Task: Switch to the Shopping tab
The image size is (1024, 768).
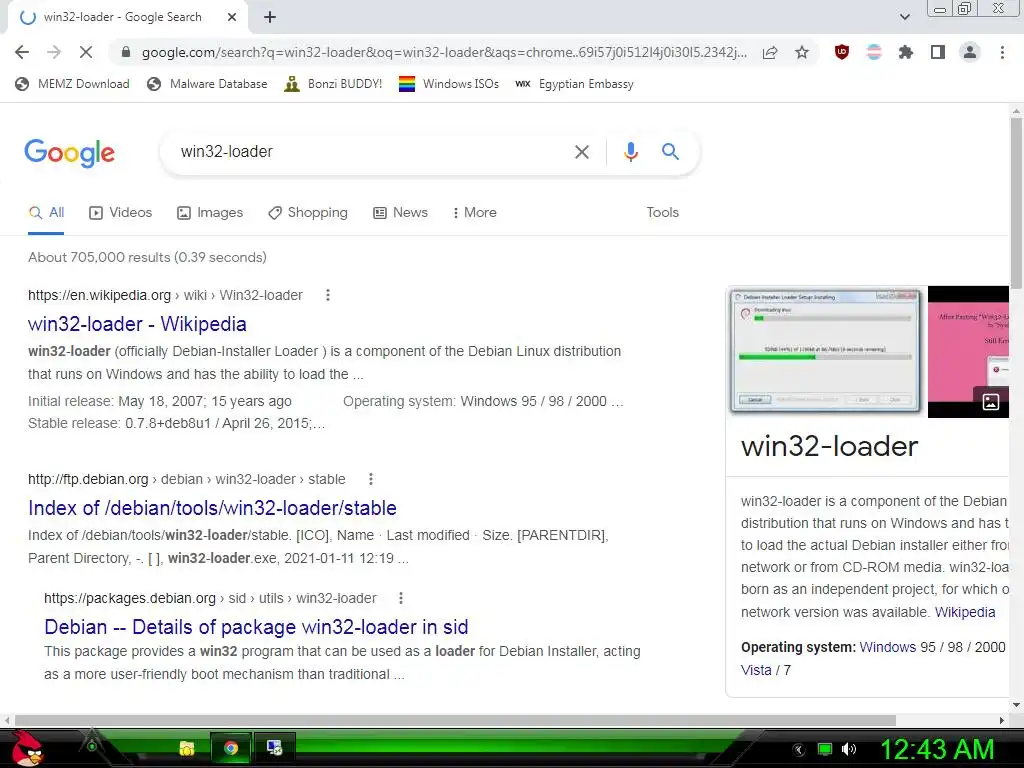Action: tap(308, 212)
